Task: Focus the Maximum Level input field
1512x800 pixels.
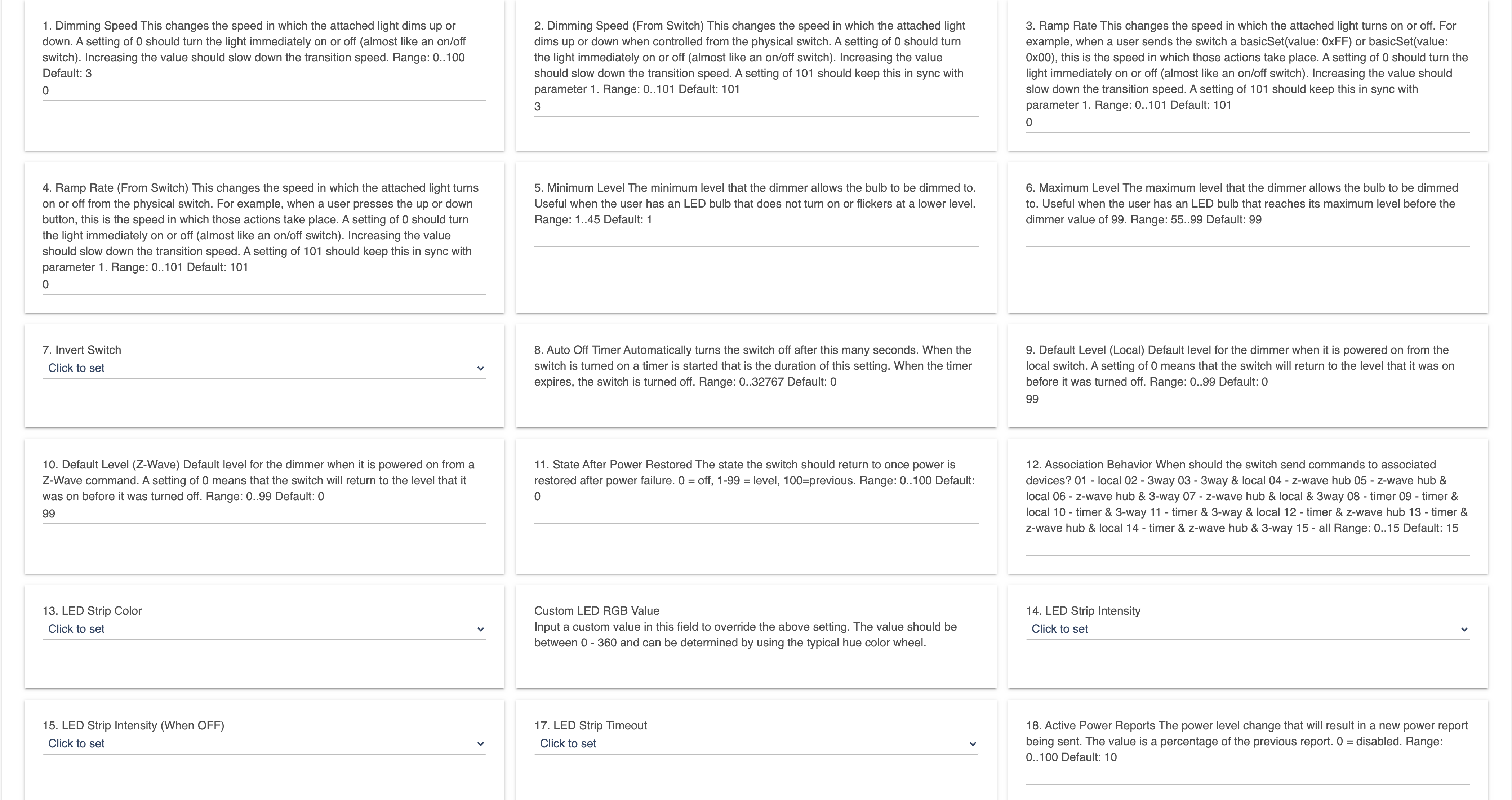Action: click(x=1247, y=238)
